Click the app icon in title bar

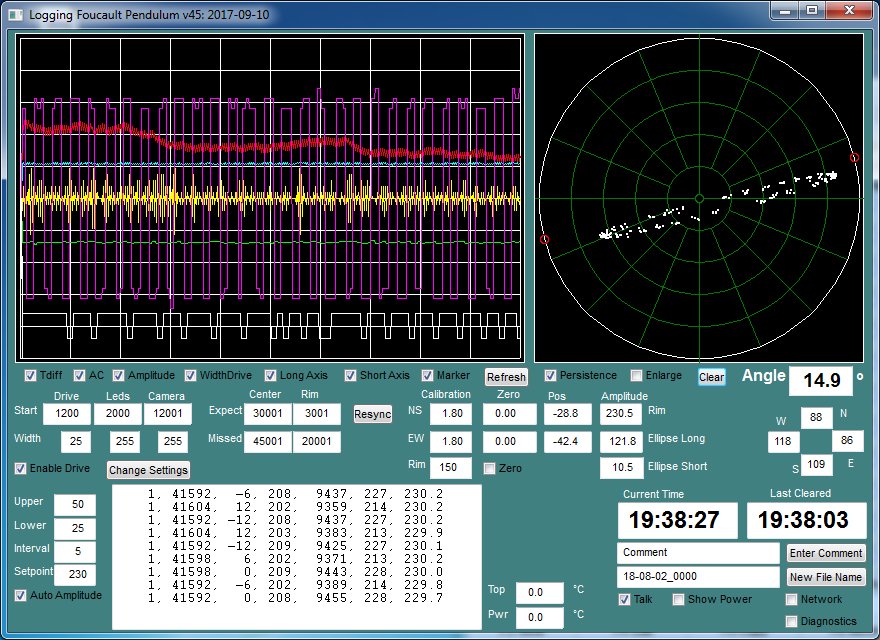[16, 15]
